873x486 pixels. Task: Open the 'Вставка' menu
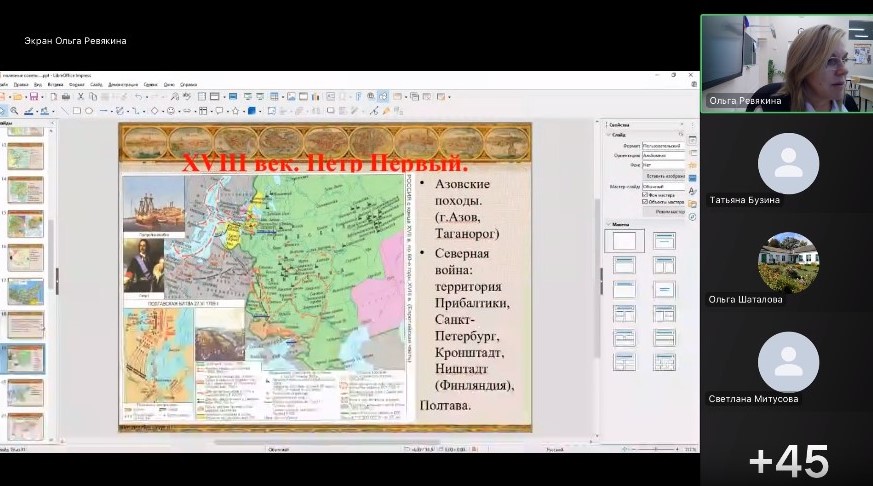(x=55, y=85)
